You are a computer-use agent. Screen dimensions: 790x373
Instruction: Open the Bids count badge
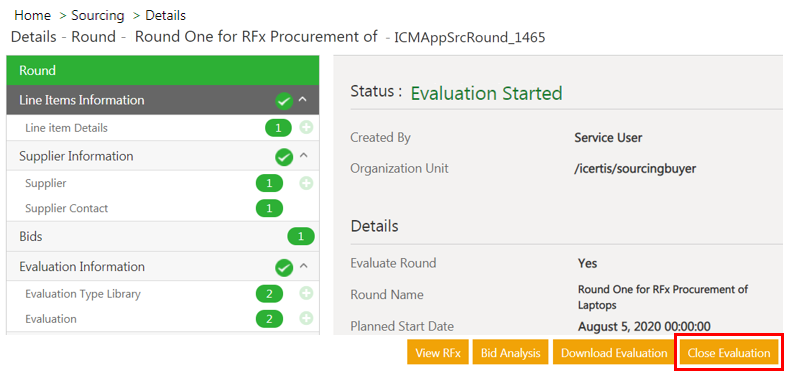301,236
